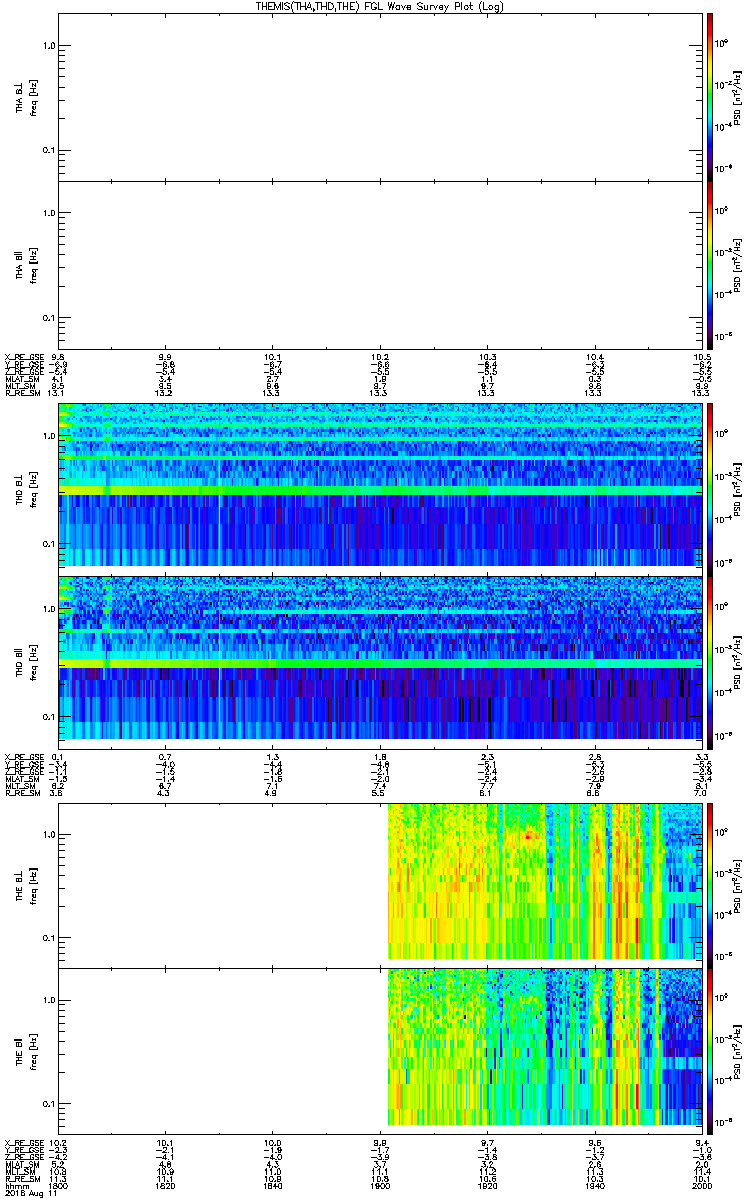Screen dimensions: 750x1200
Task: Click the 2000 time tick label
Action: pyautogui.click(x=702, y=1185)
